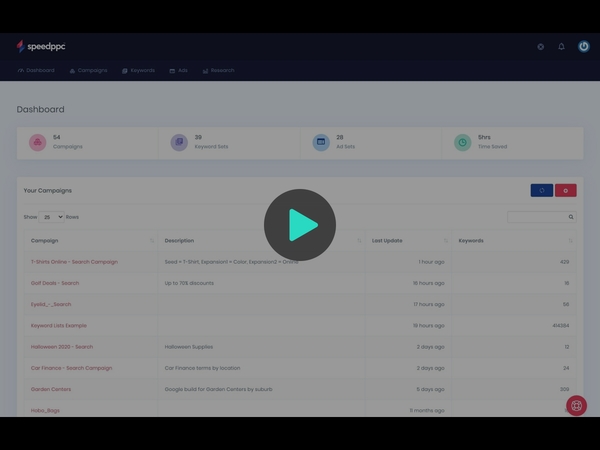The image size is (600, 450).
Task: Click the 309 keywords value
Action: click(564, 389)
